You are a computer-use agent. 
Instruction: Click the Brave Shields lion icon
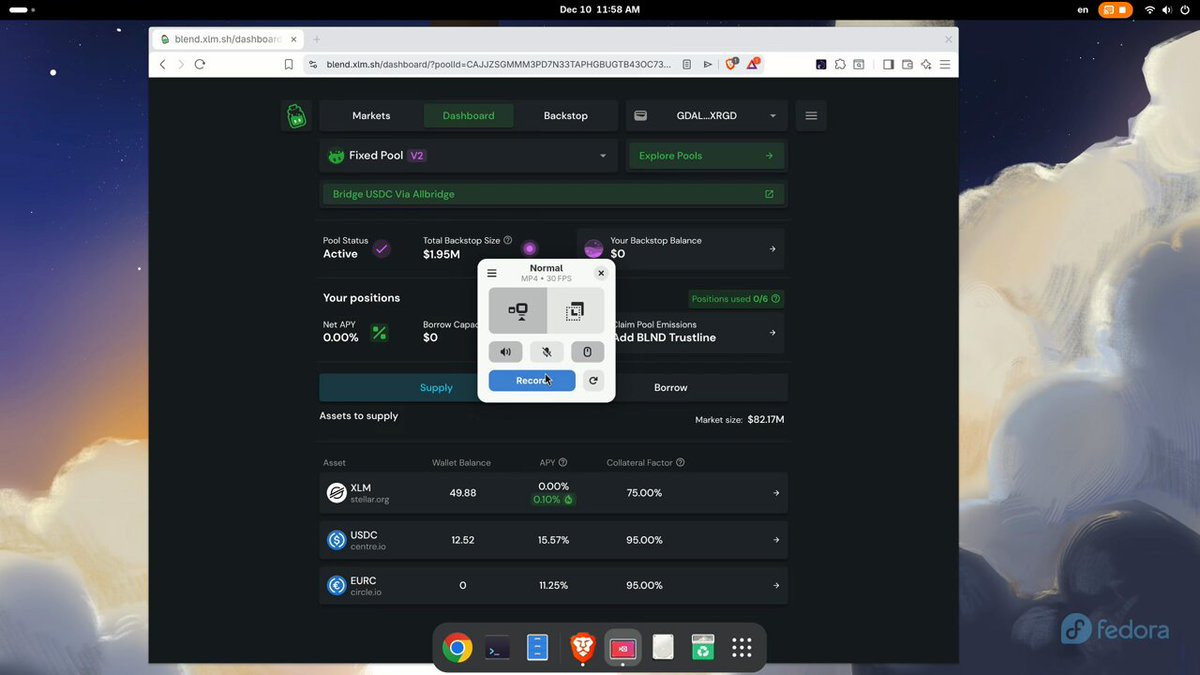[x=731, y=64]
